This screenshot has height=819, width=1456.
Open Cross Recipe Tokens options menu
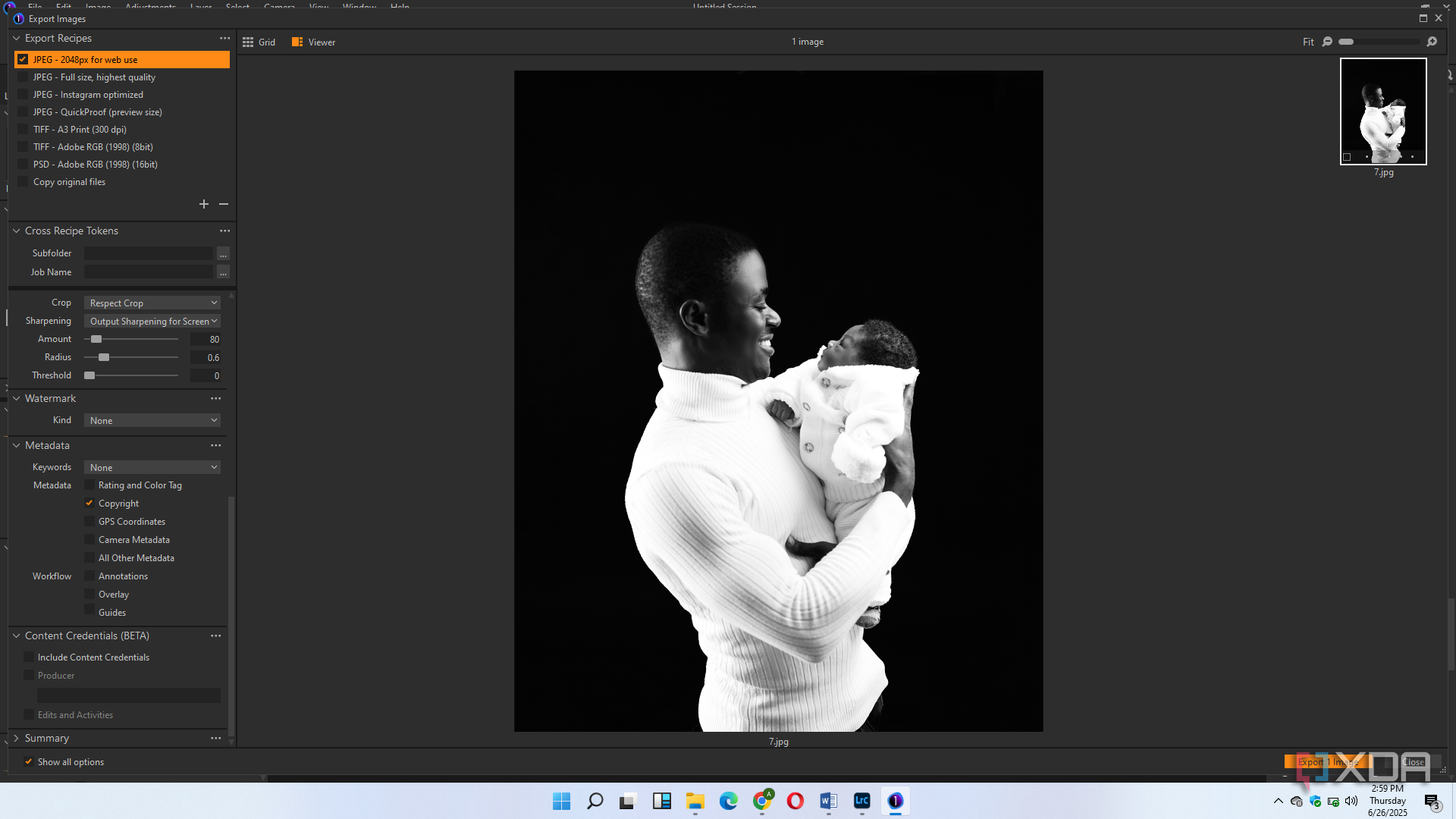pos(224,231)
